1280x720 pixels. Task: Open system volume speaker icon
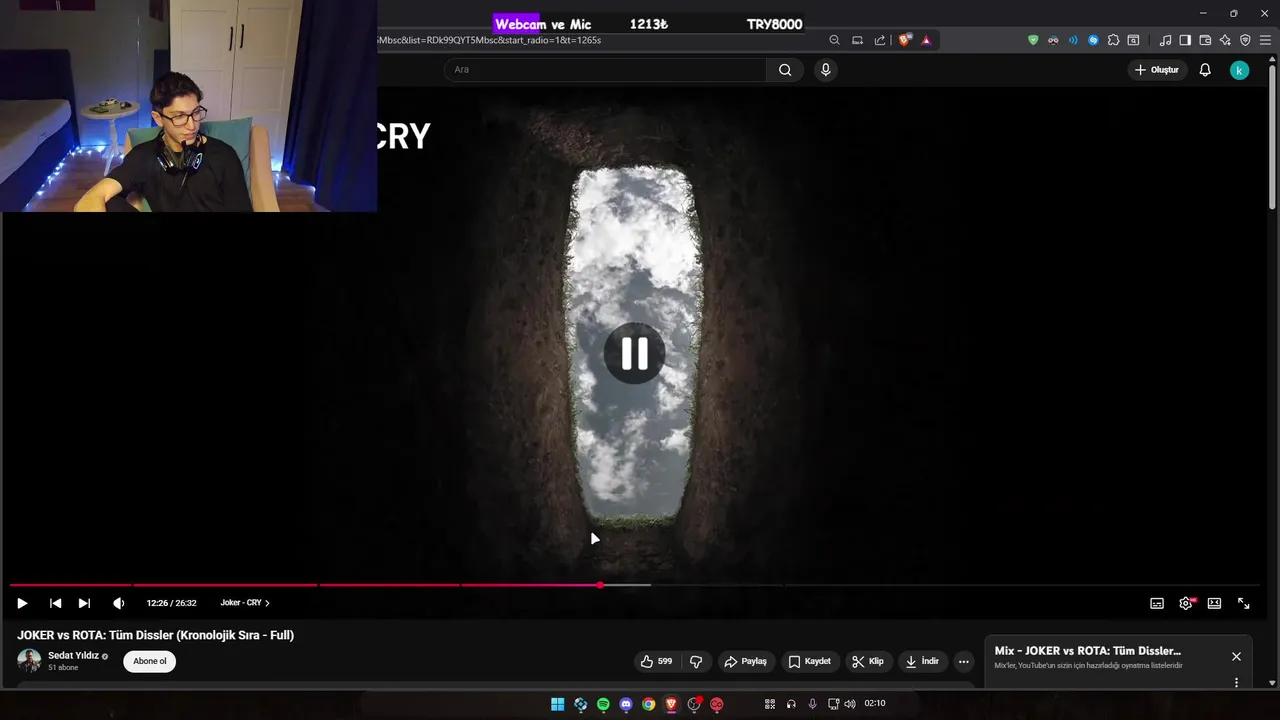point(849,704)
